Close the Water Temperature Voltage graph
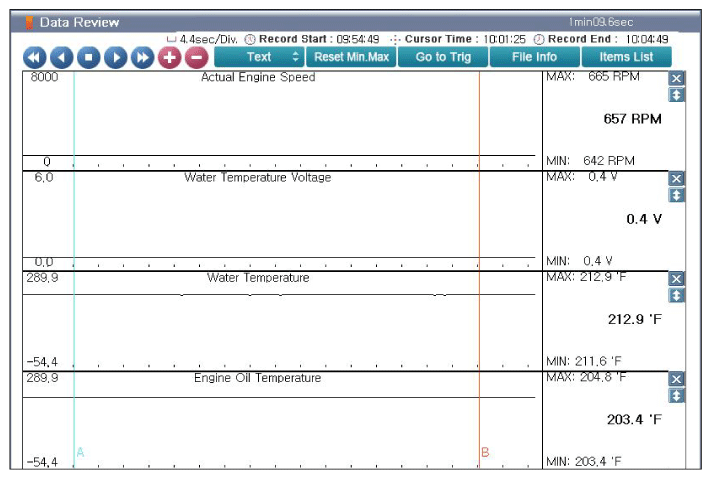 677,179
